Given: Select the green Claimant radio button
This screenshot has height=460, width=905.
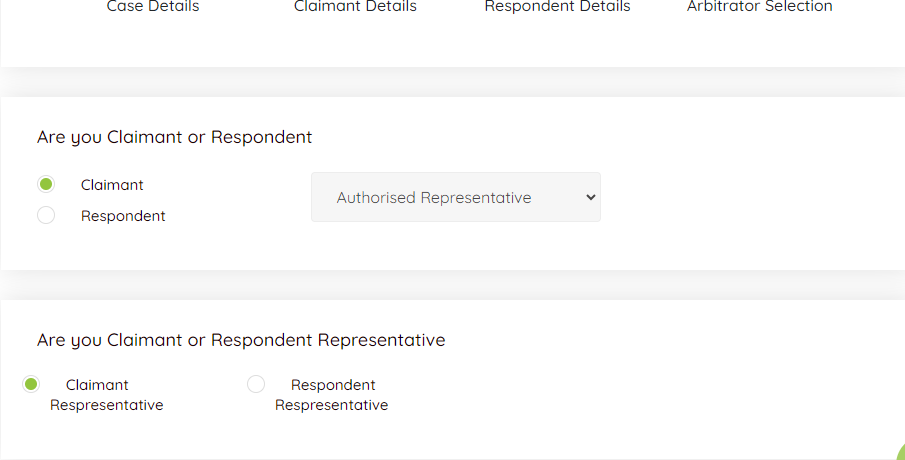Looking at the screenshot, I should [46, 184].
